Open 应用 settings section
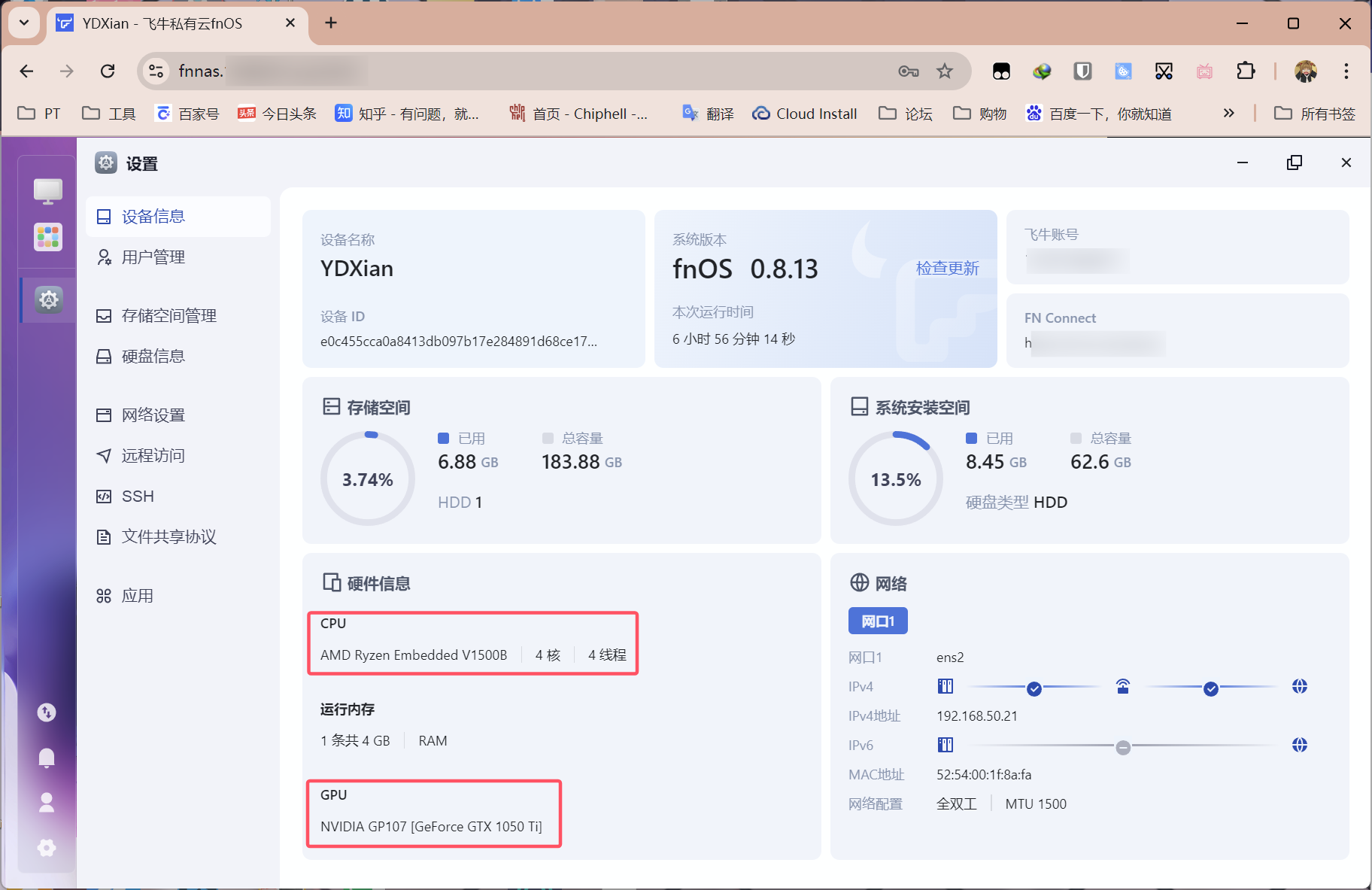This screenshot has height=890, width=1372. point(178,596)
